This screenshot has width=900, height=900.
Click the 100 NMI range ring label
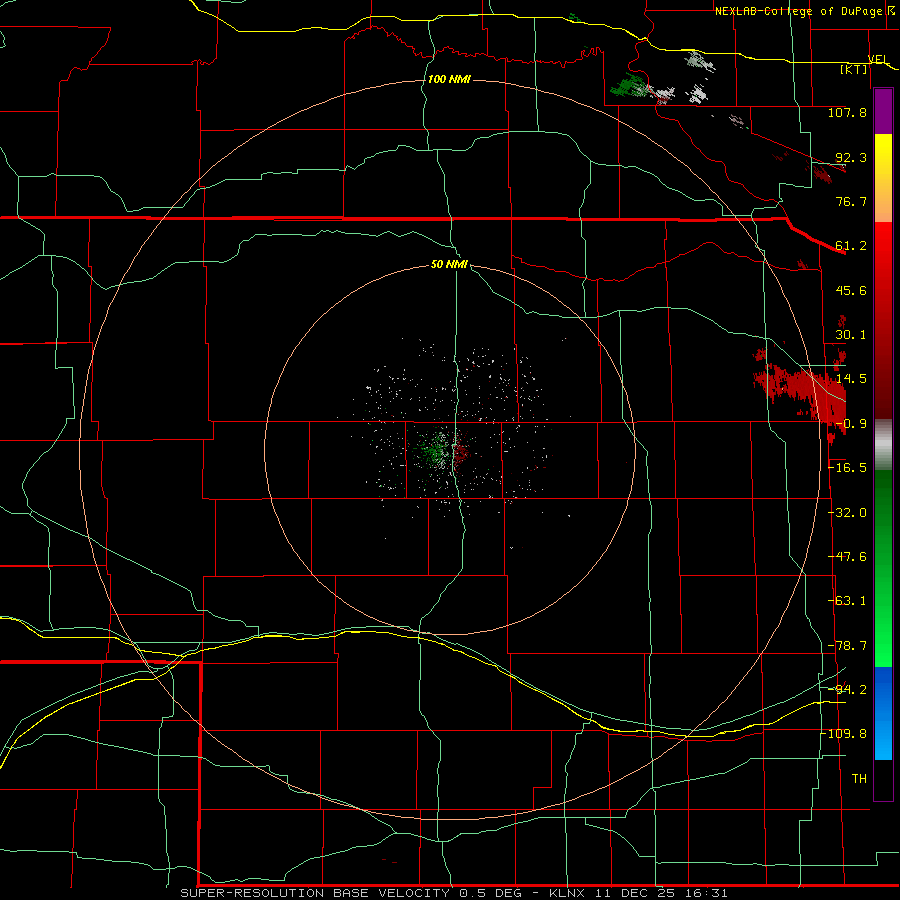449,79
